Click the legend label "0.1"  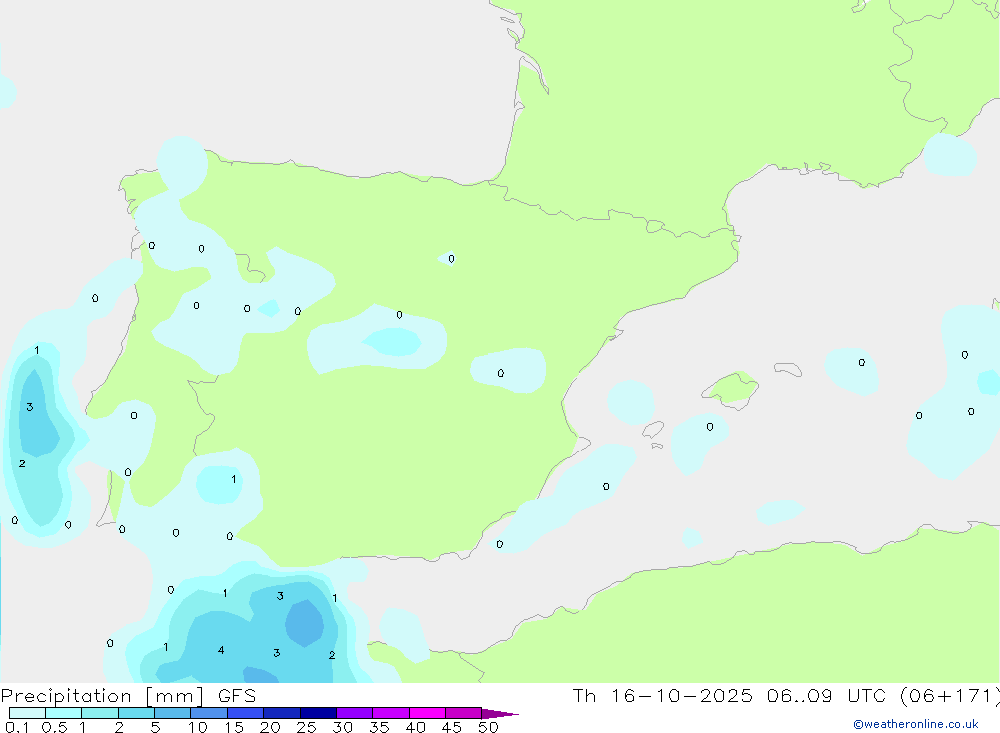click(16, 727)
